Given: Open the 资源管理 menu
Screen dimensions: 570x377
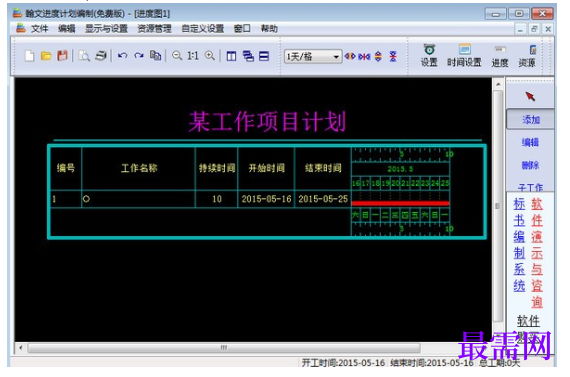Looking at the screenshot, I should 154,29.
